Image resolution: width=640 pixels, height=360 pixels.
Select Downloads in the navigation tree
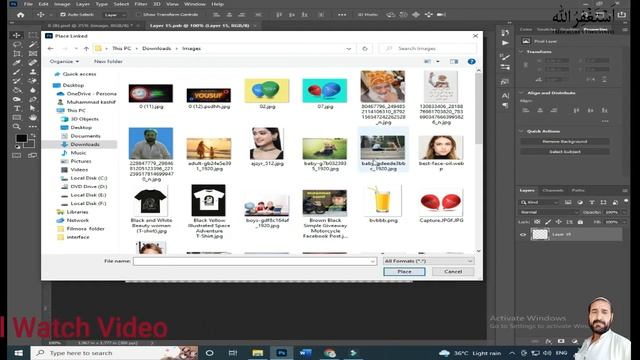[x=85, y=144]
